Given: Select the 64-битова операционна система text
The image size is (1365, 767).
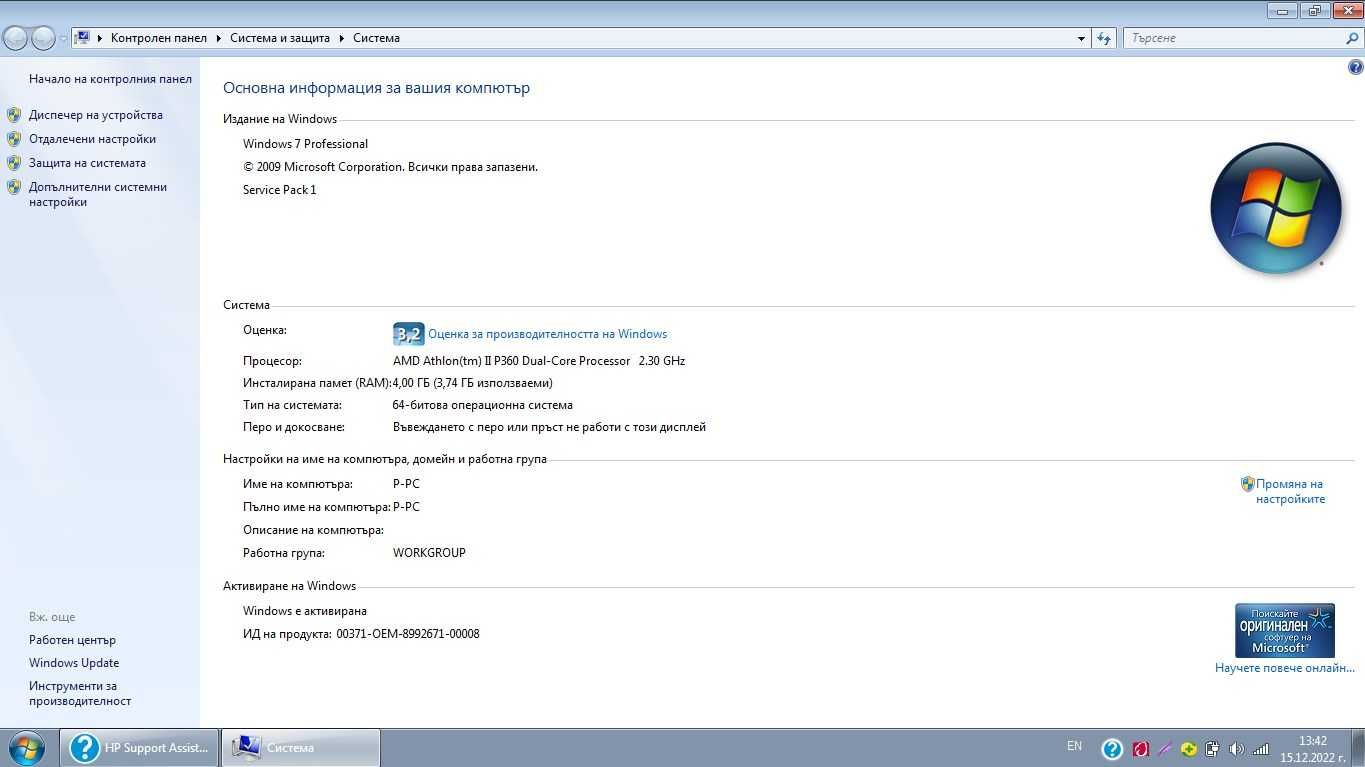Looking at the screenshot, I should tap(483, 406).
